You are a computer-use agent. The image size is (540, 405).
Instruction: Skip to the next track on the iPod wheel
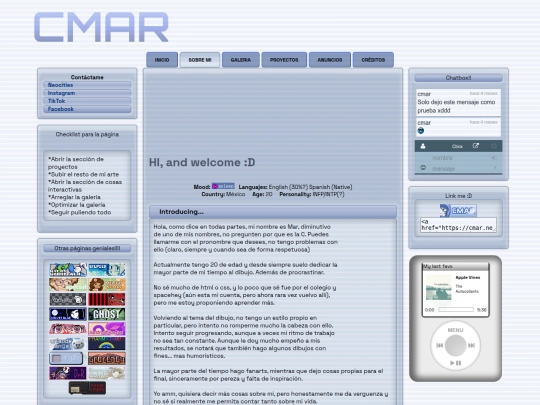[x=471, y=345]
